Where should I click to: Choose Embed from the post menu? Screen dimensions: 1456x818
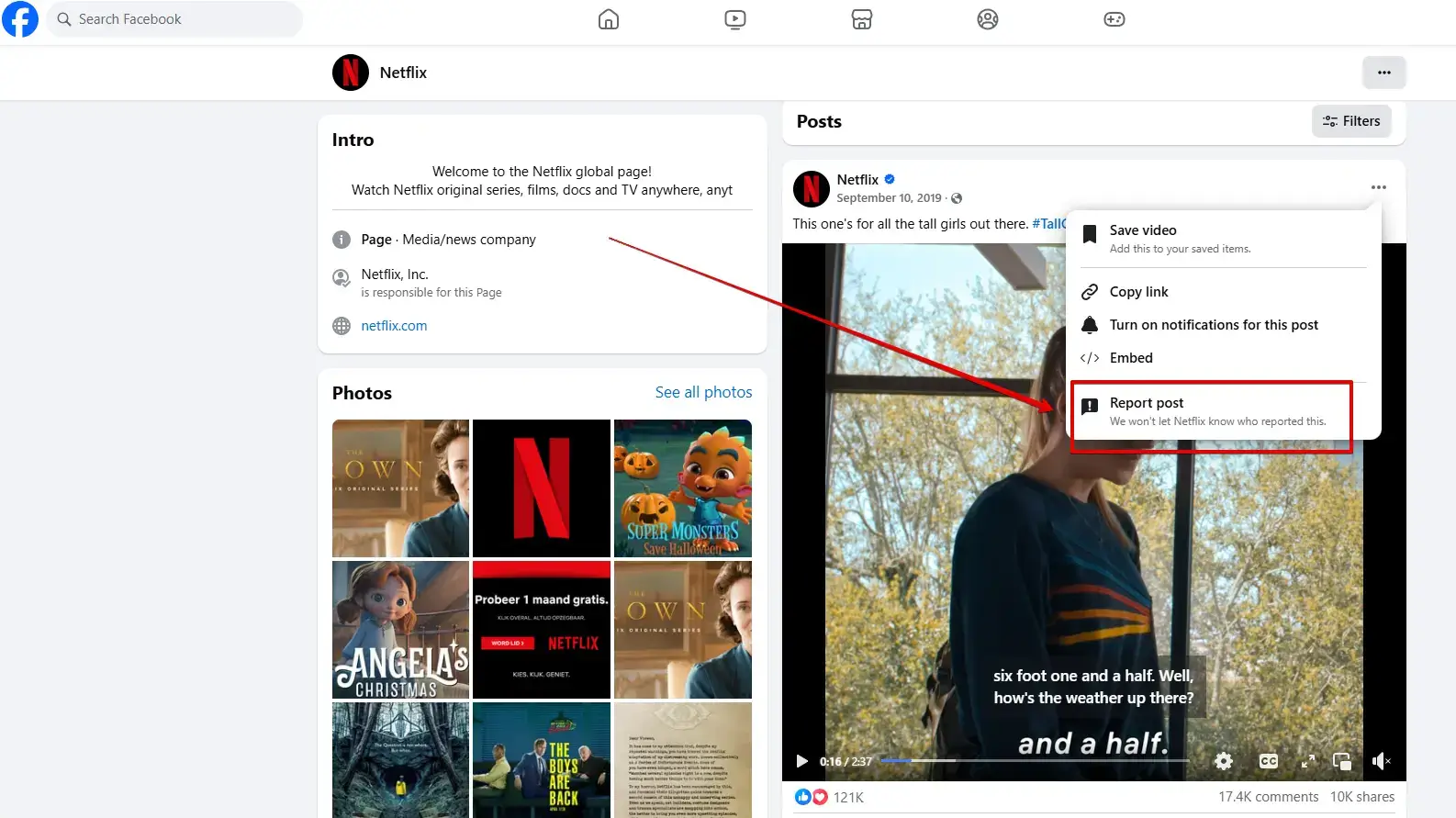(x=1221, y=358)
